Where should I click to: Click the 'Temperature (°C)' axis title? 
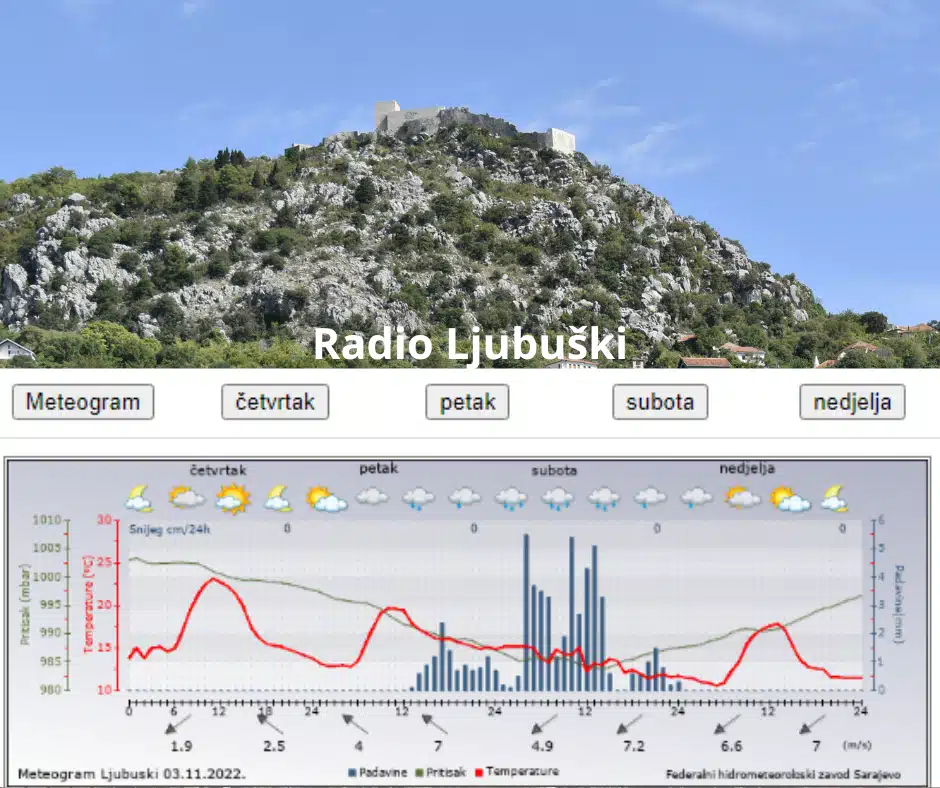point(89,604)
